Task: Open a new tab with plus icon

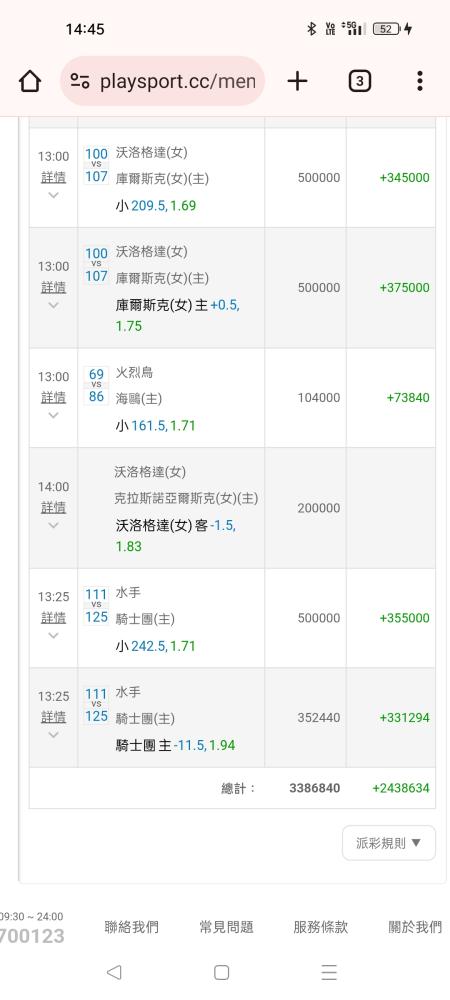Action: [x=297, y=81]
